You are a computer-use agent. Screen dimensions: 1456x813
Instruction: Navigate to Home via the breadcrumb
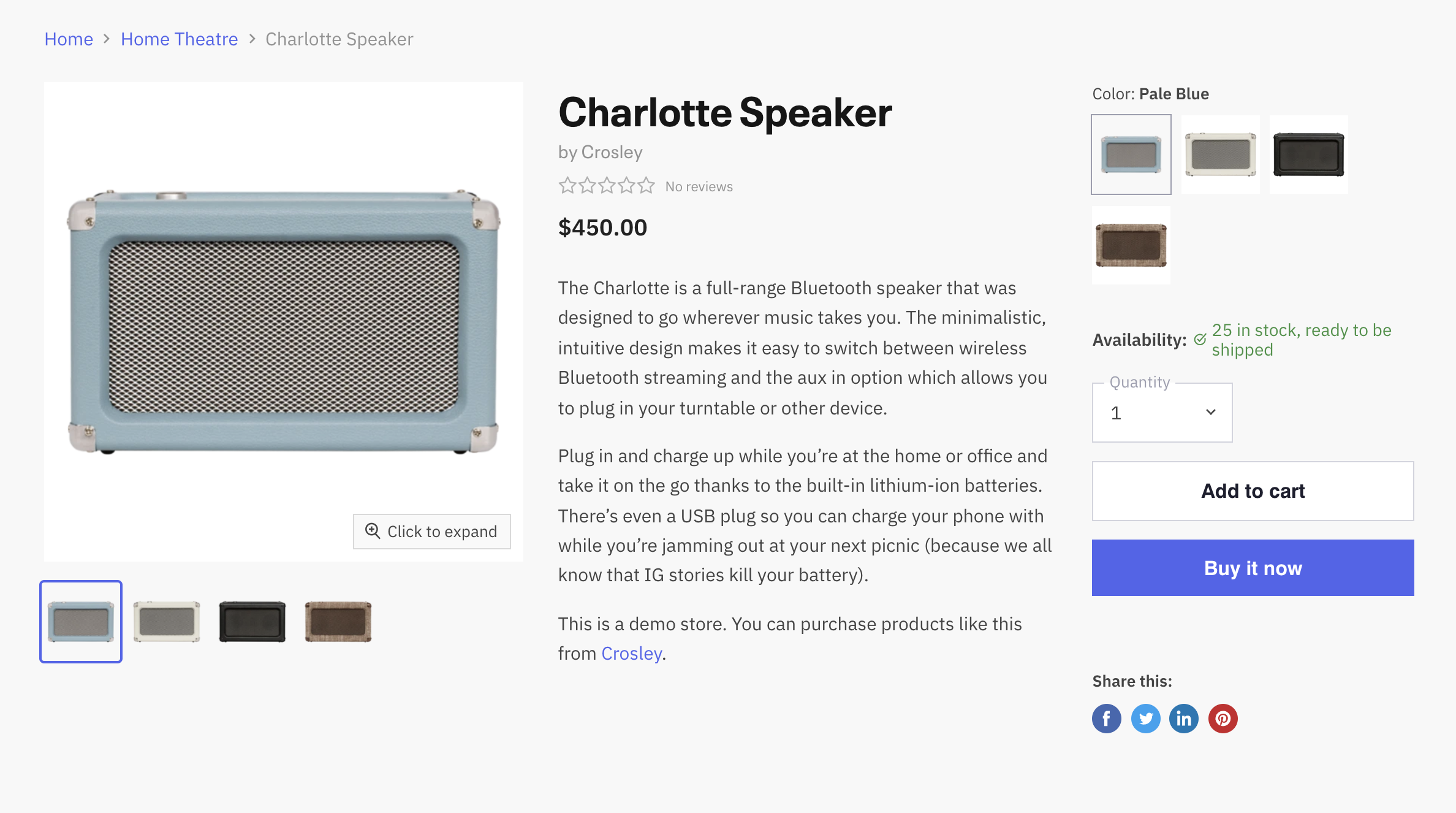(x=68, y=39)
